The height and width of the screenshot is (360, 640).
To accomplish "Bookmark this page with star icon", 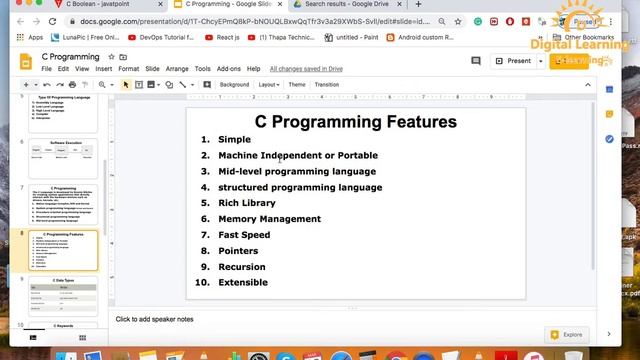I will point(458,22).
